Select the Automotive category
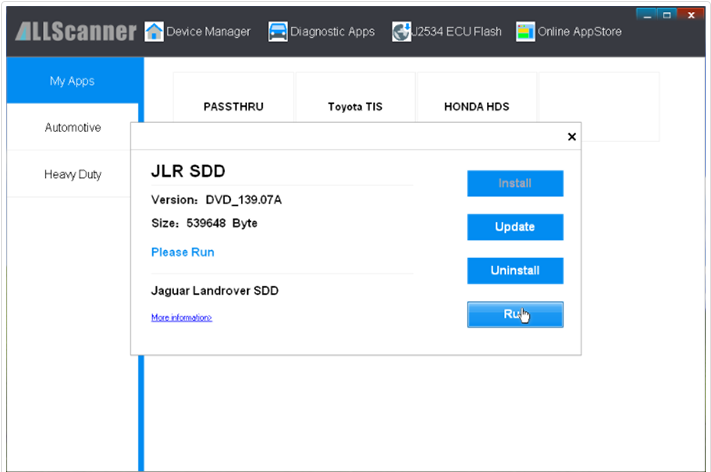 click(x=73, y=127)
